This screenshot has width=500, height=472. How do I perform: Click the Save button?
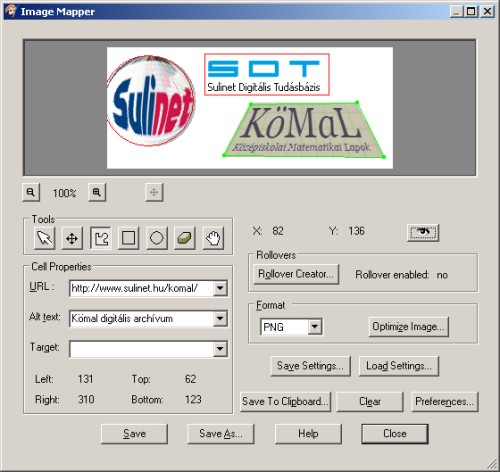[134, 434]
